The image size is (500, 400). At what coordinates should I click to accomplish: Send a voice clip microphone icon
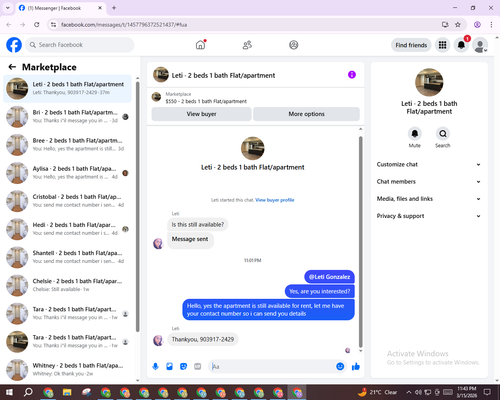pos(155,367)
